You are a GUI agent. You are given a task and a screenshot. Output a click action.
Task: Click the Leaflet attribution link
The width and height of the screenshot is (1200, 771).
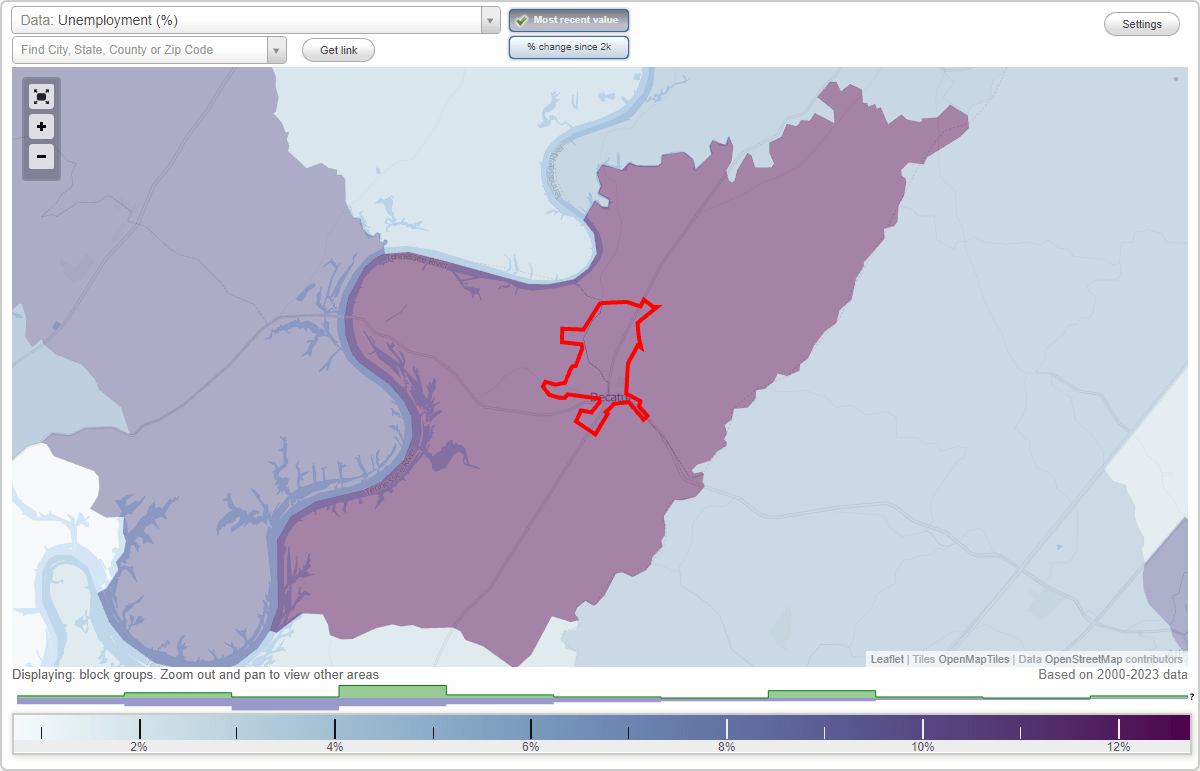click(886, 659)
